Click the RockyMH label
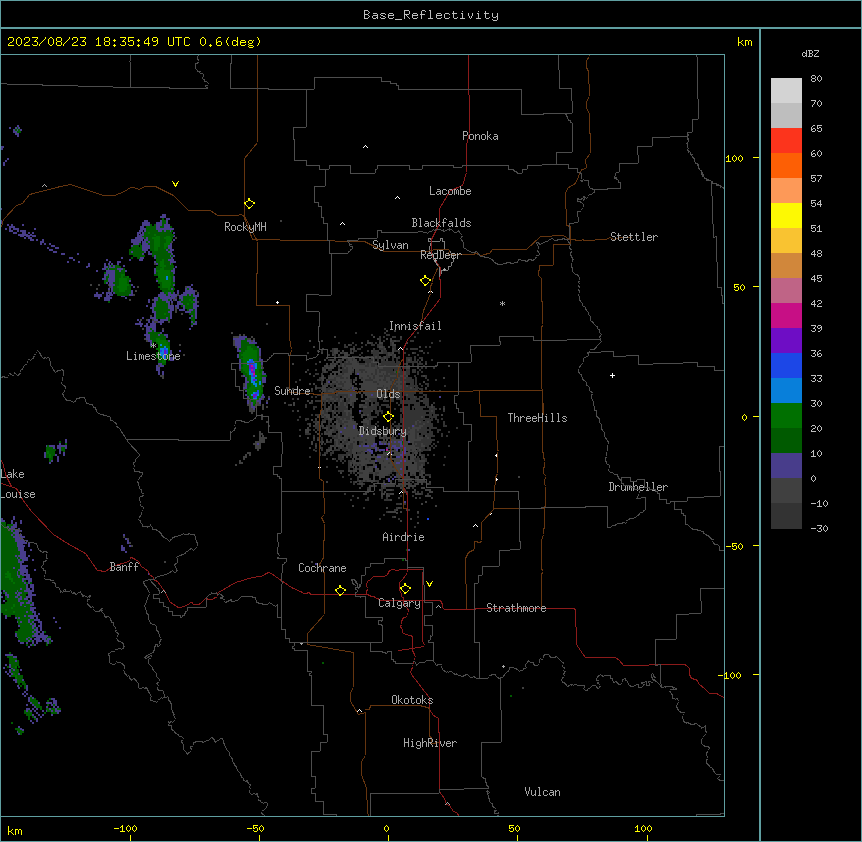The image size is (862, 842). 245,227
